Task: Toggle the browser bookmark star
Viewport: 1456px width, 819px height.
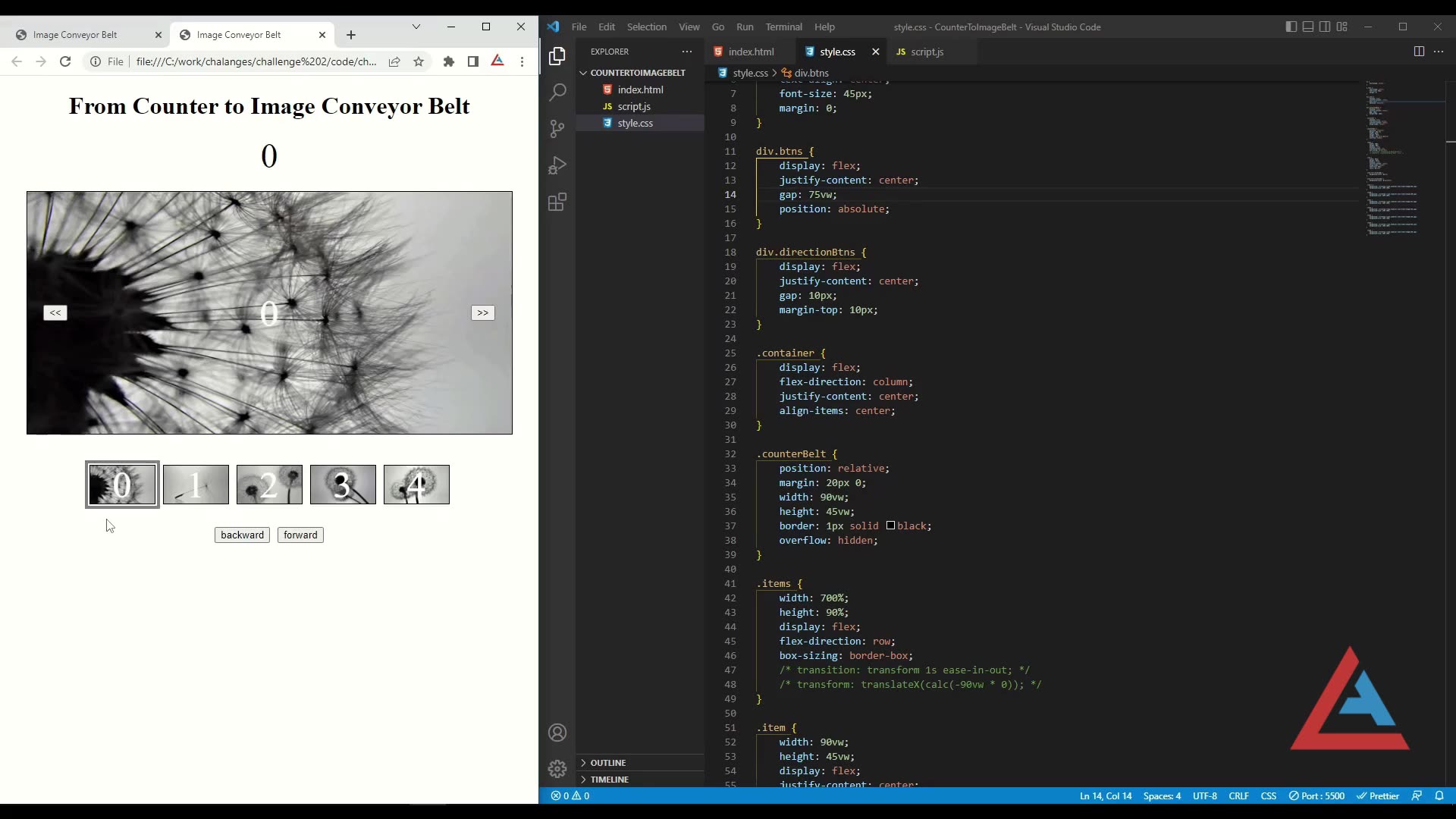Action: click(419, 61)
